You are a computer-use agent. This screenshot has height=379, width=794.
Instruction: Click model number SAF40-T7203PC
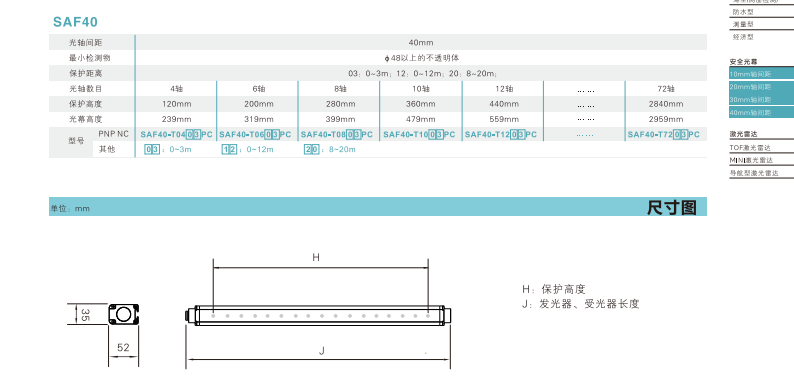point(663,135)
